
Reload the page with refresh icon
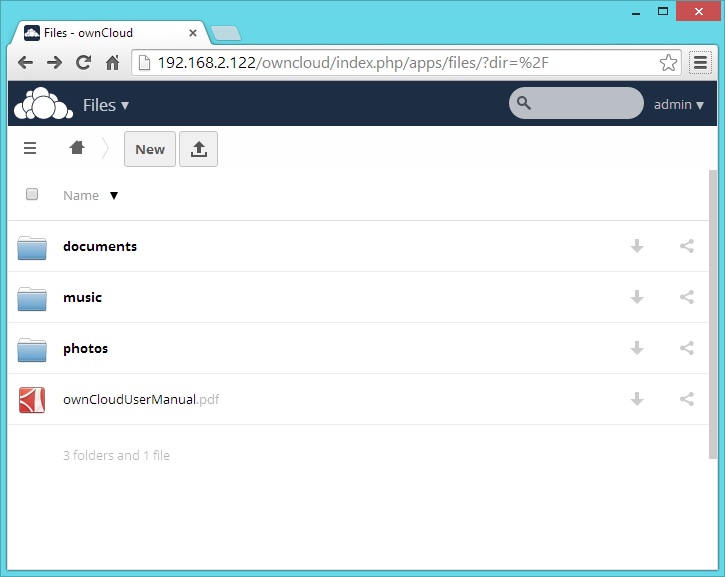coord(84,62)
